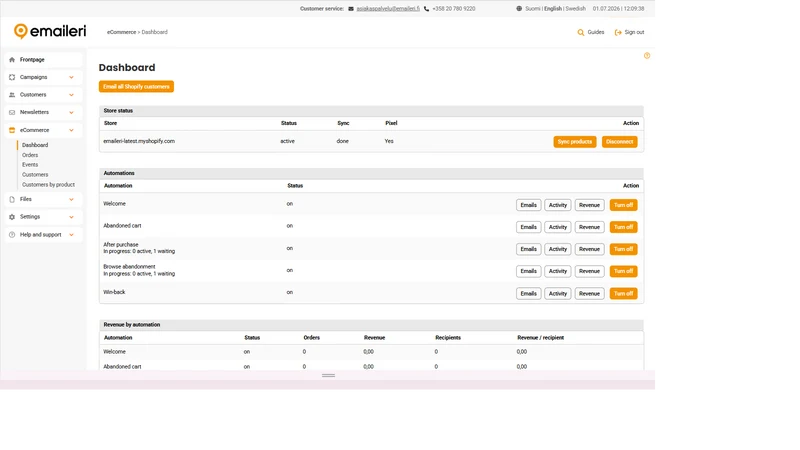
Task: Expand the Campaigns menu chevron
Action: point(71,78)
